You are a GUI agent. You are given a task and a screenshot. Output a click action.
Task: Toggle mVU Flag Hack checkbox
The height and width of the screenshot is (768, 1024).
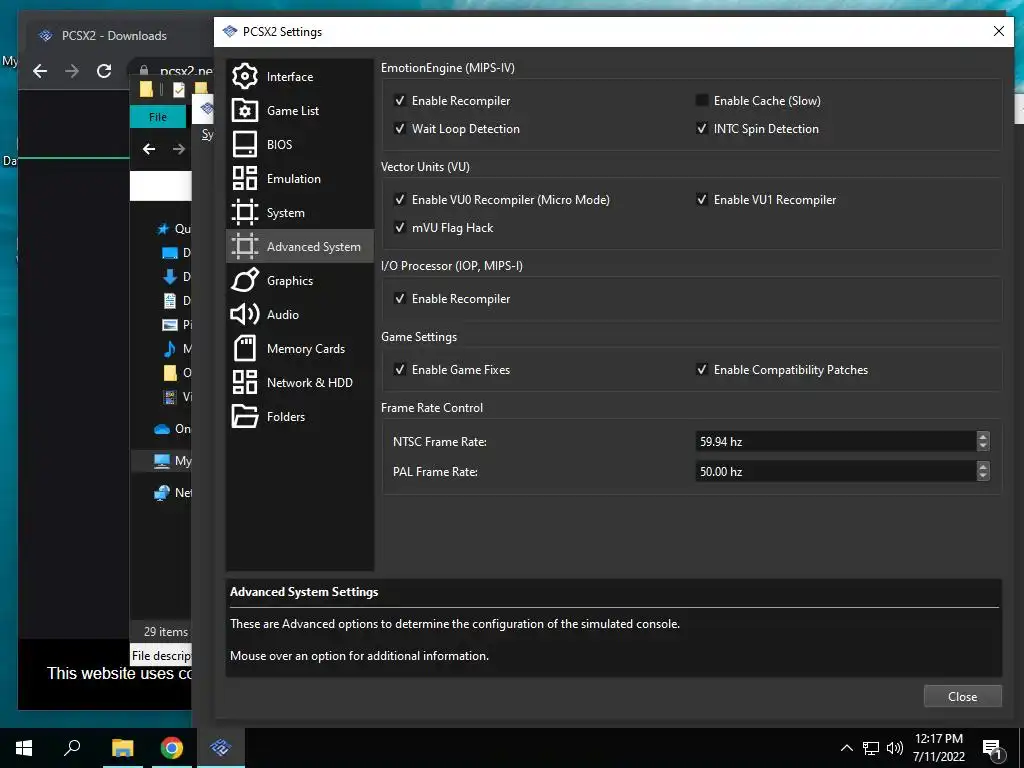pyautogui.click(x=400, y=227)
